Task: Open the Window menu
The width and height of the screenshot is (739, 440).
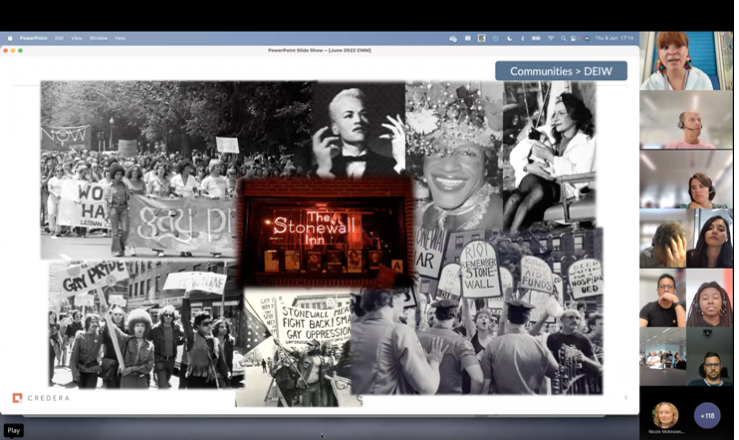Action: tap(99, 38)
